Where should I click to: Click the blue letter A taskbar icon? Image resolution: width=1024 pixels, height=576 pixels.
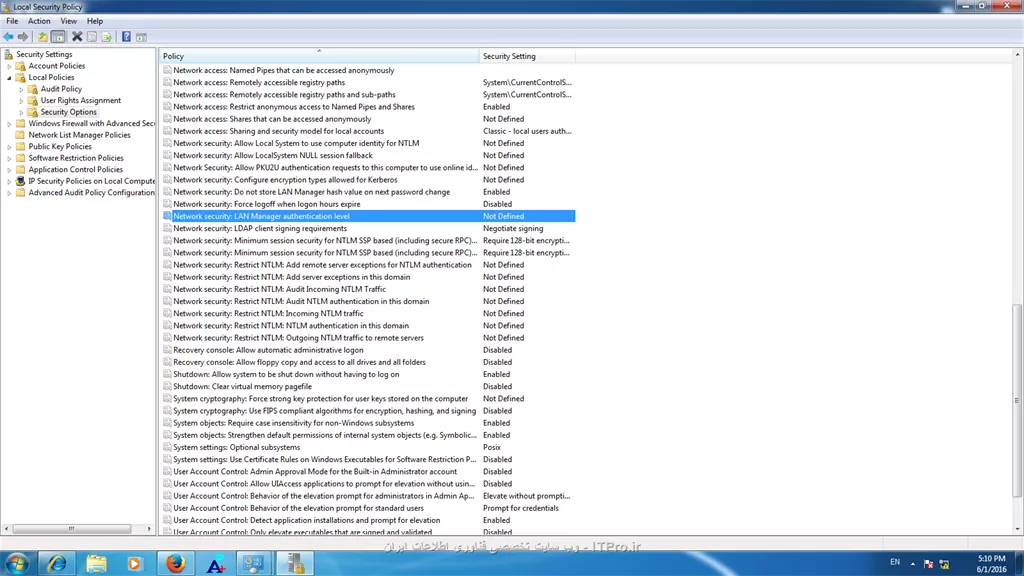(x=216, y=563)
